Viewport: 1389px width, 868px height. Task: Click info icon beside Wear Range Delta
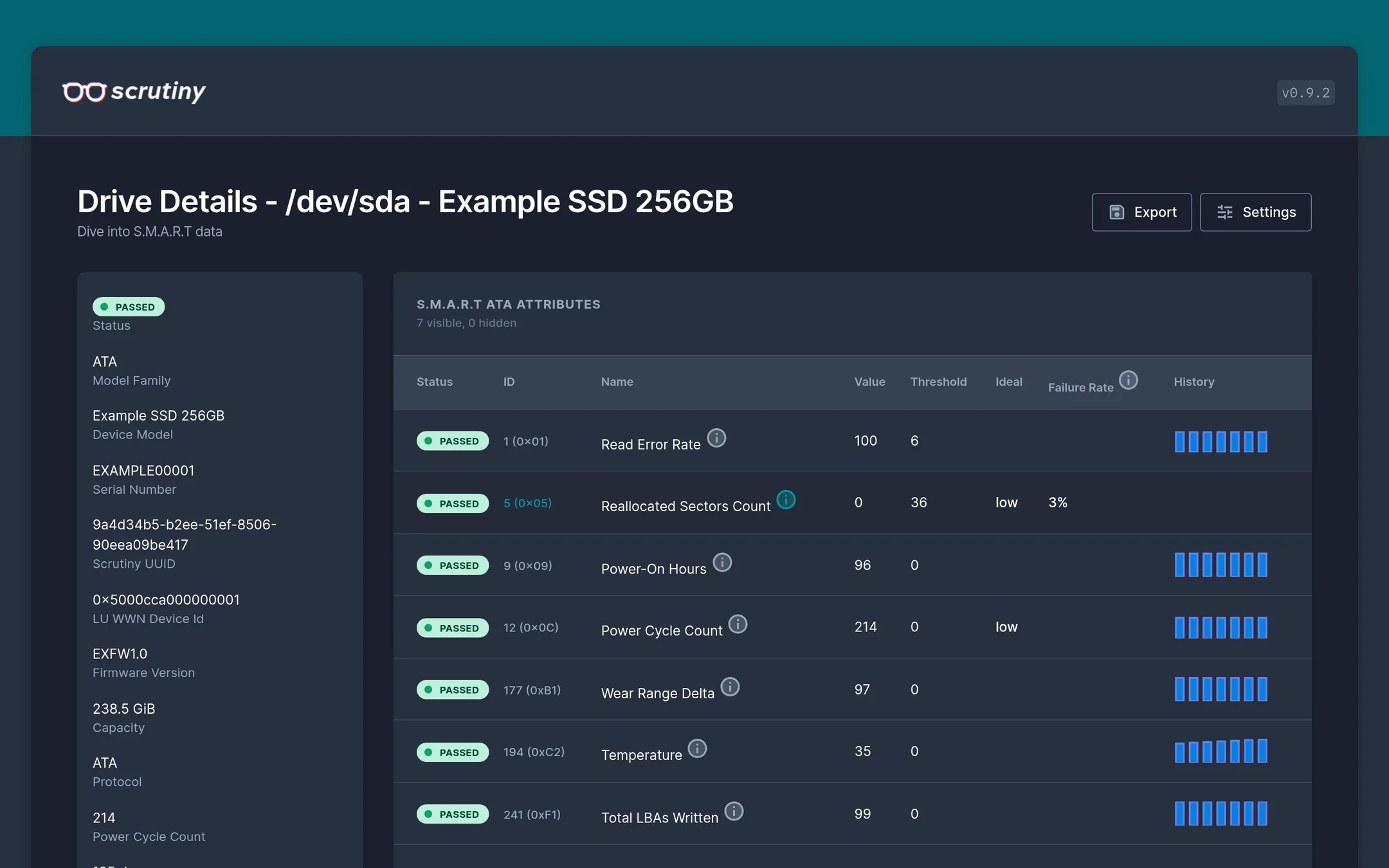point(730,687)
